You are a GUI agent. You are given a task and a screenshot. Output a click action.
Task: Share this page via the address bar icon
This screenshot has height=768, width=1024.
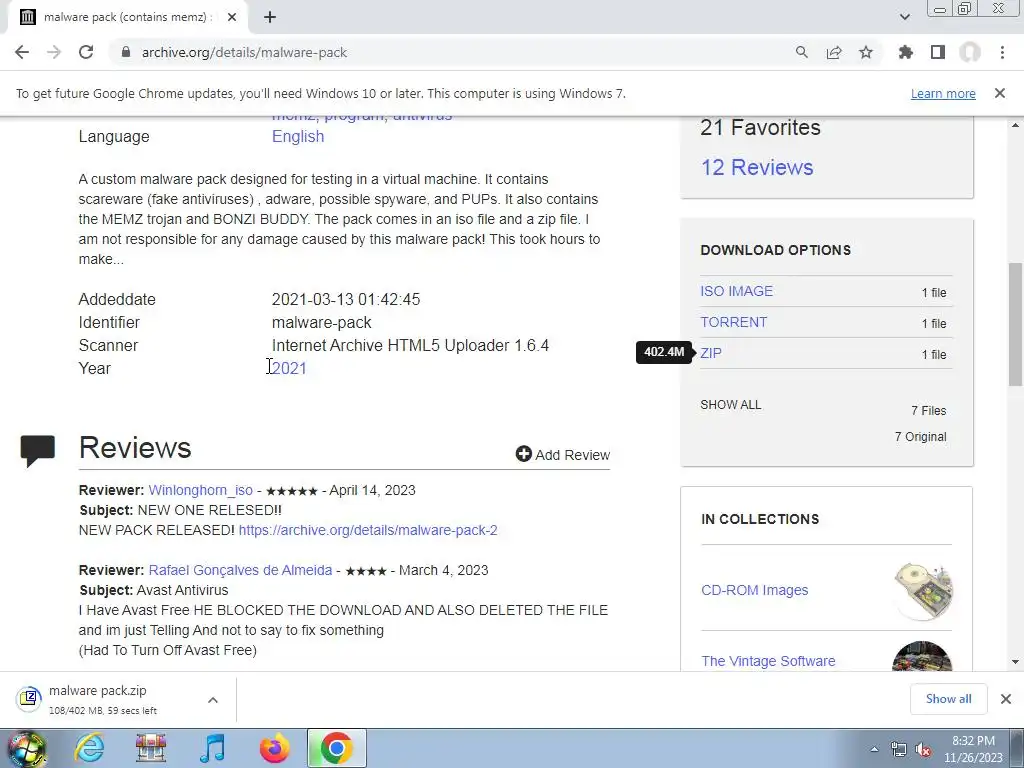(x=834, y=52)
